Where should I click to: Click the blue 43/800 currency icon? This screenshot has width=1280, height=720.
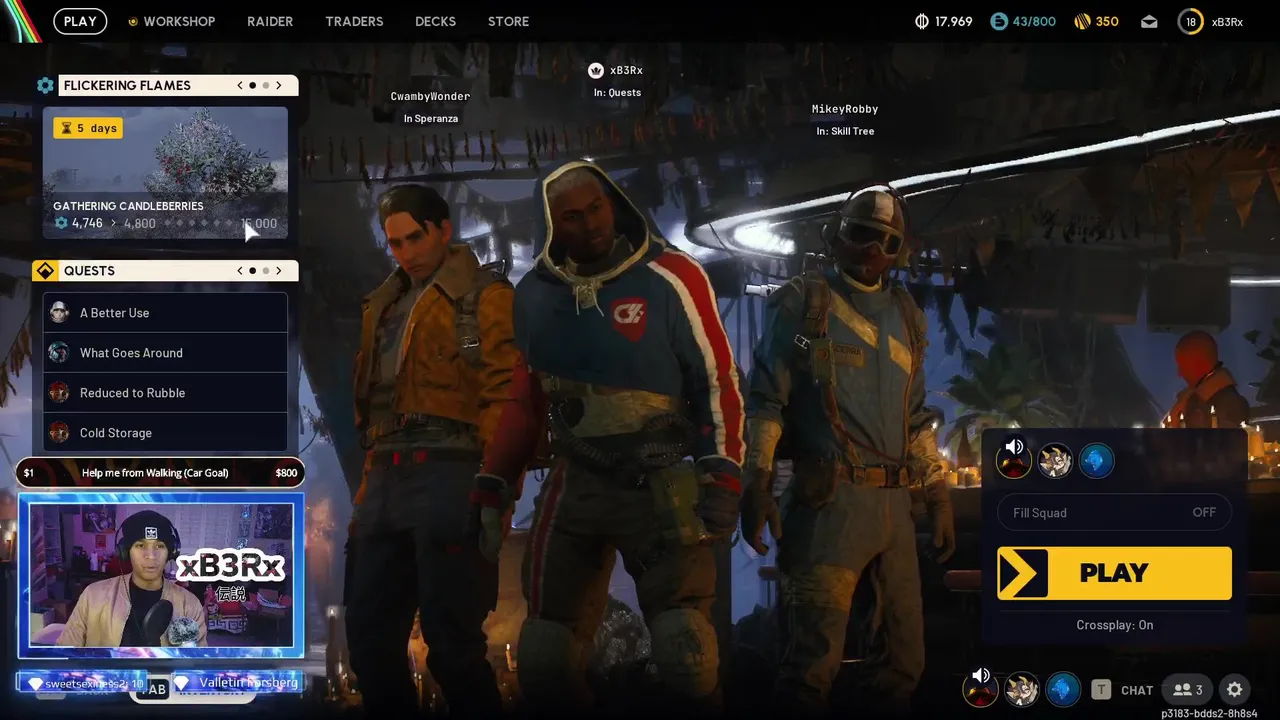point(998,21)
